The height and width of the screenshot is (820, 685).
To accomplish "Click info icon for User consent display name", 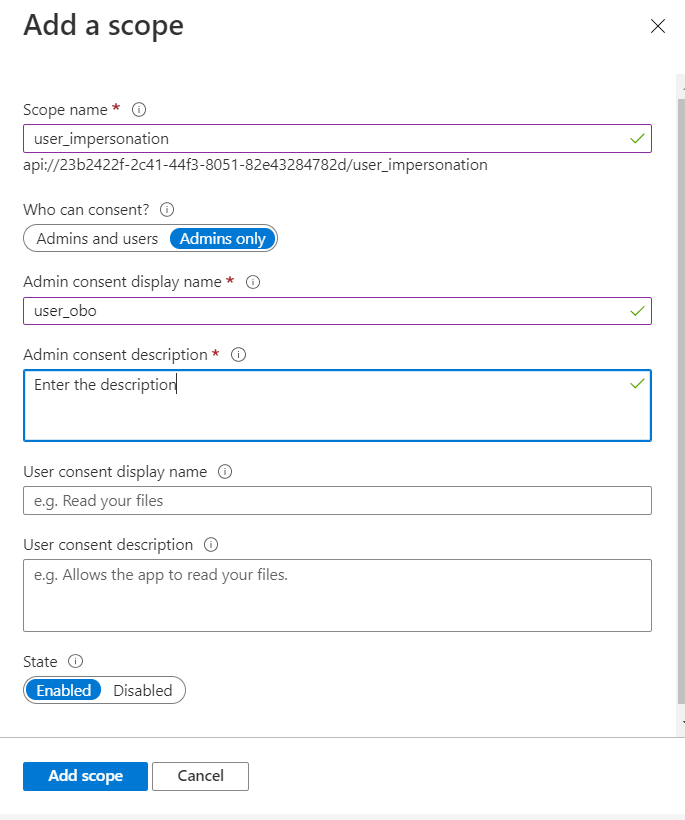I will click(x=225, y=472).
